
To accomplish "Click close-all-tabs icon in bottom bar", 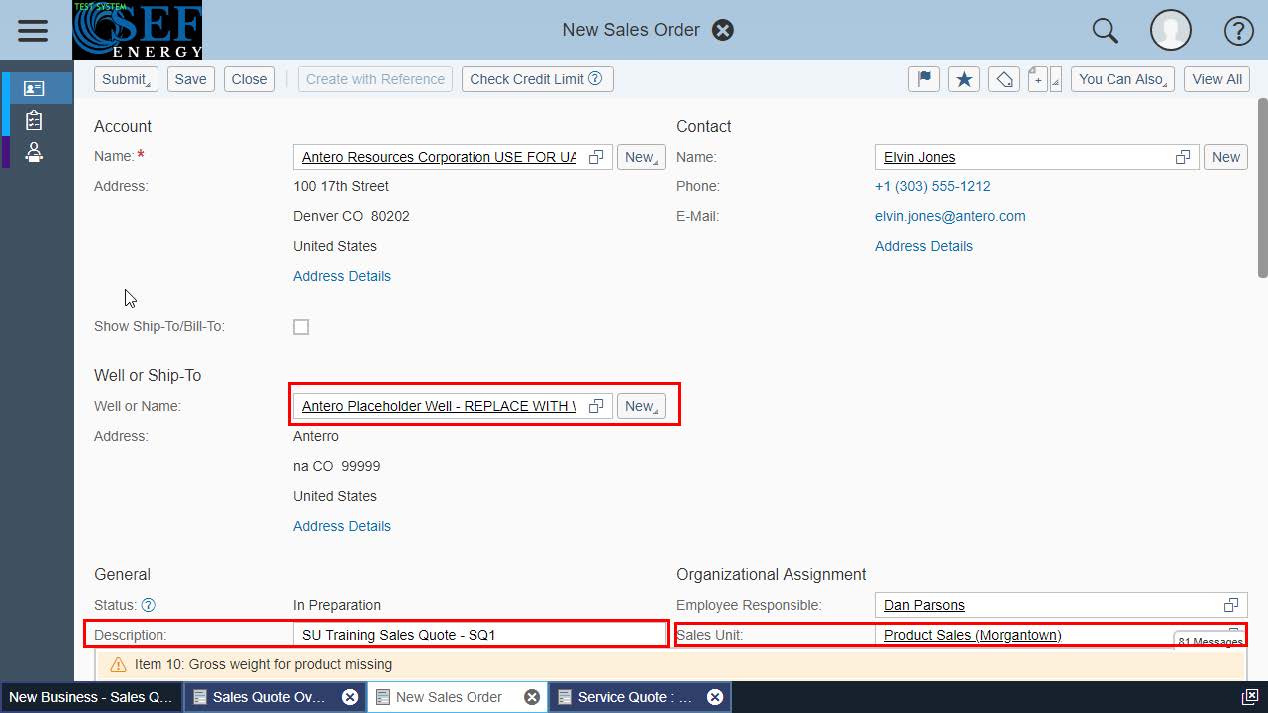I will tap(1250, 697).
